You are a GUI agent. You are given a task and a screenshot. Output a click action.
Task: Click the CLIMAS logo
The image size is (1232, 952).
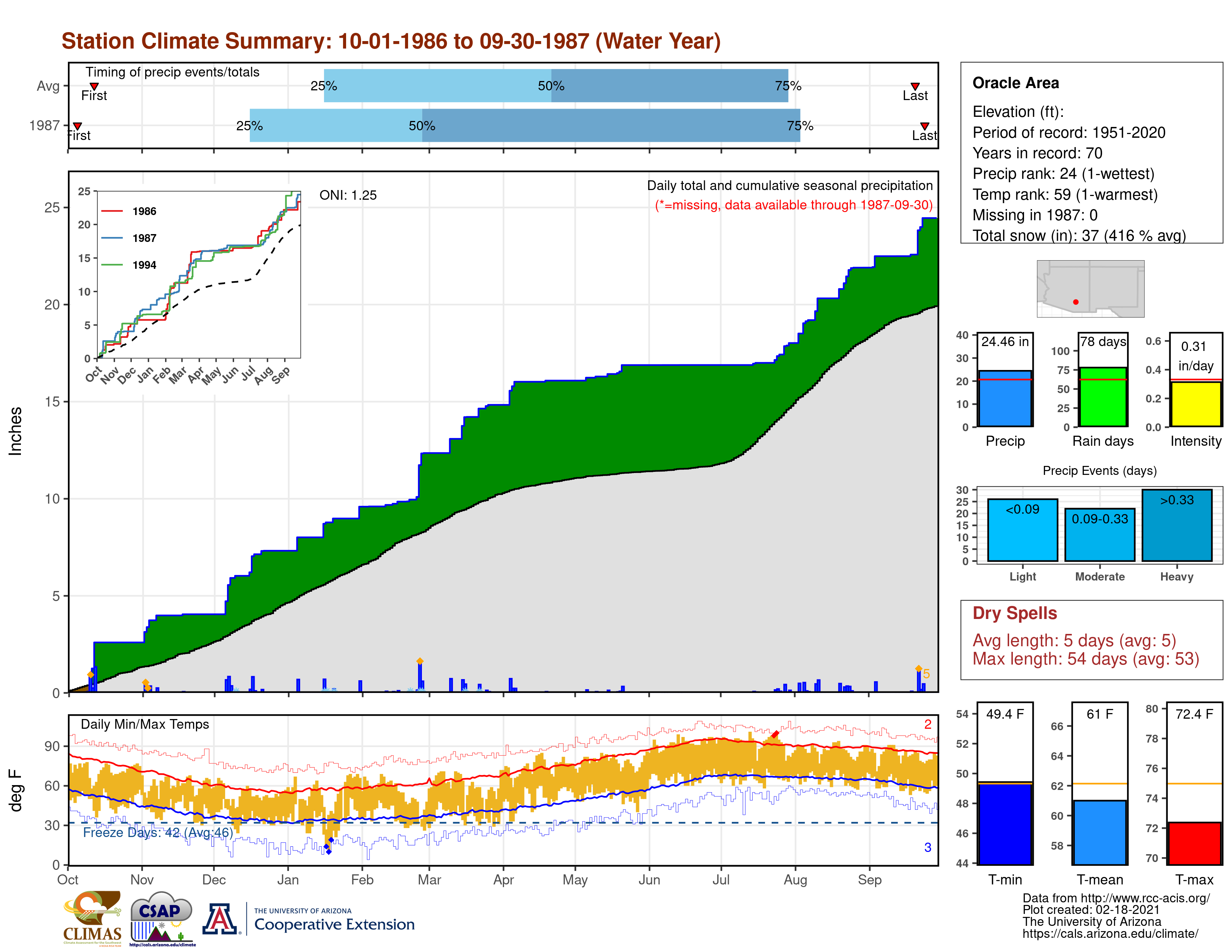(x=93, y=918)
